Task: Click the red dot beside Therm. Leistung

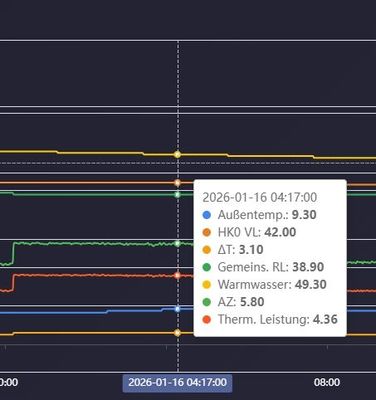Action: click(207, 320)
